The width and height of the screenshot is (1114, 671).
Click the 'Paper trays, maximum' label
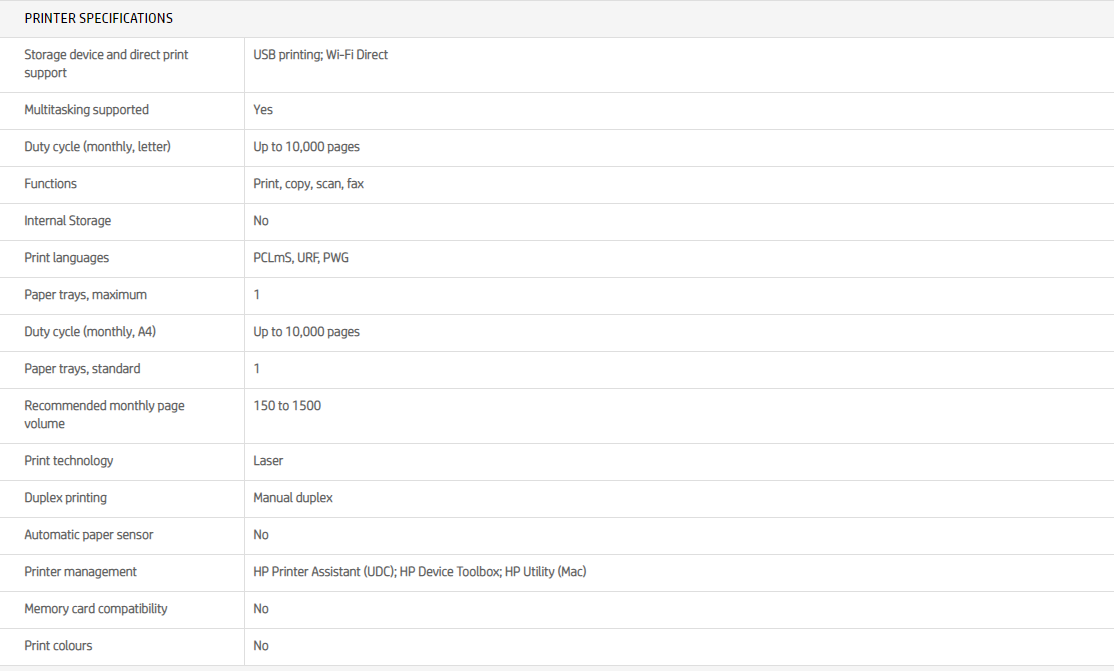tap(85, 295)
